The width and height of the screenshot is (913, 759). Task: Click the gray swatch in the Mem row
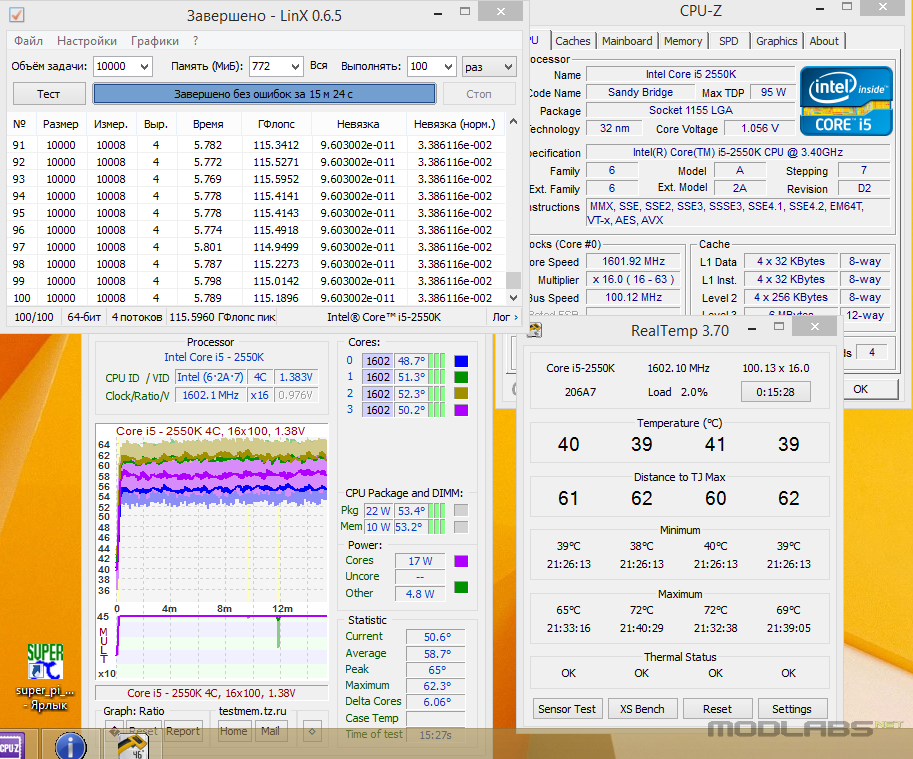[x=461, y=527]
